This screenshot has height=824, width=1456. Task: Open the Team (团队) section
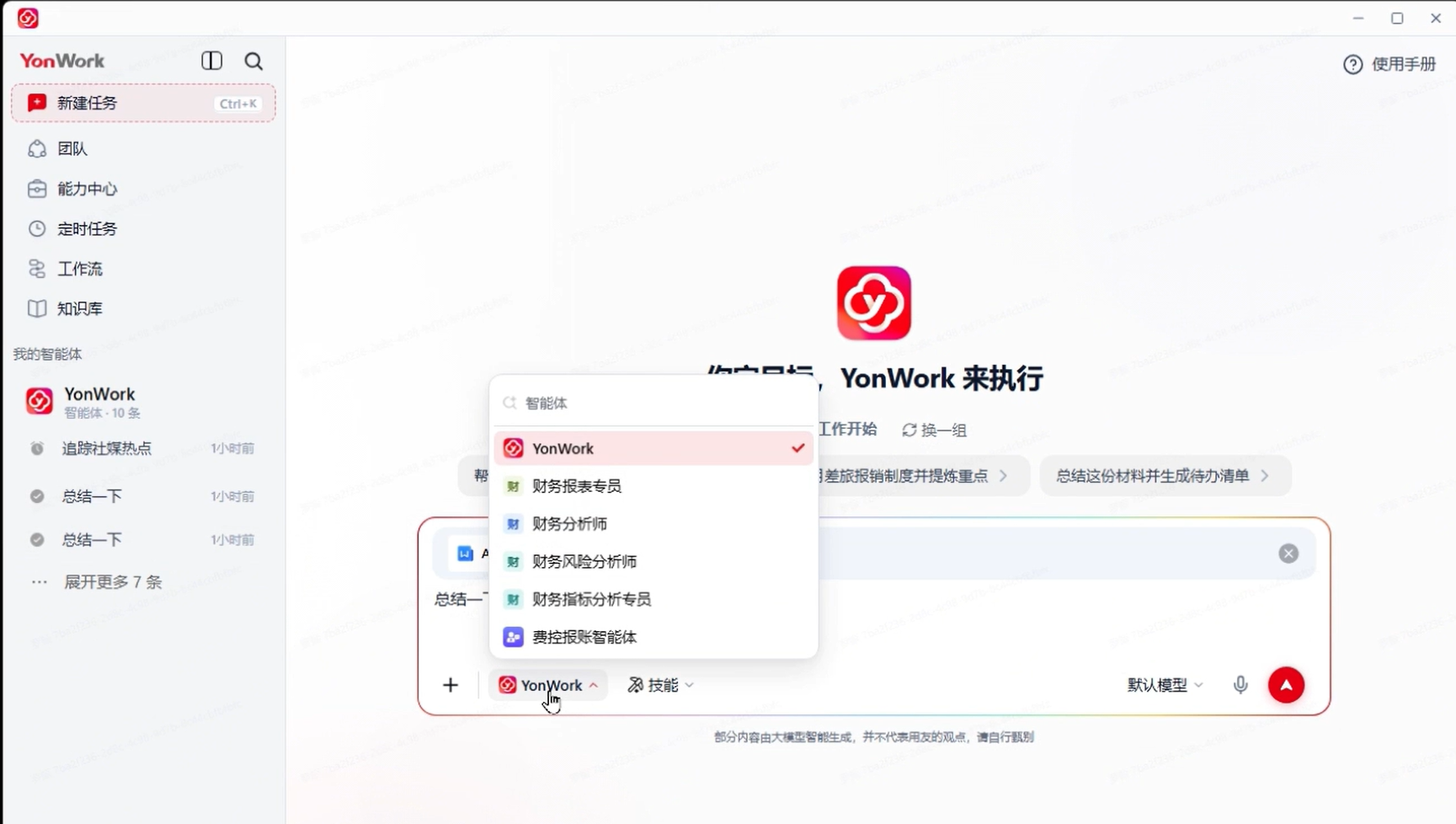[143, 148]
